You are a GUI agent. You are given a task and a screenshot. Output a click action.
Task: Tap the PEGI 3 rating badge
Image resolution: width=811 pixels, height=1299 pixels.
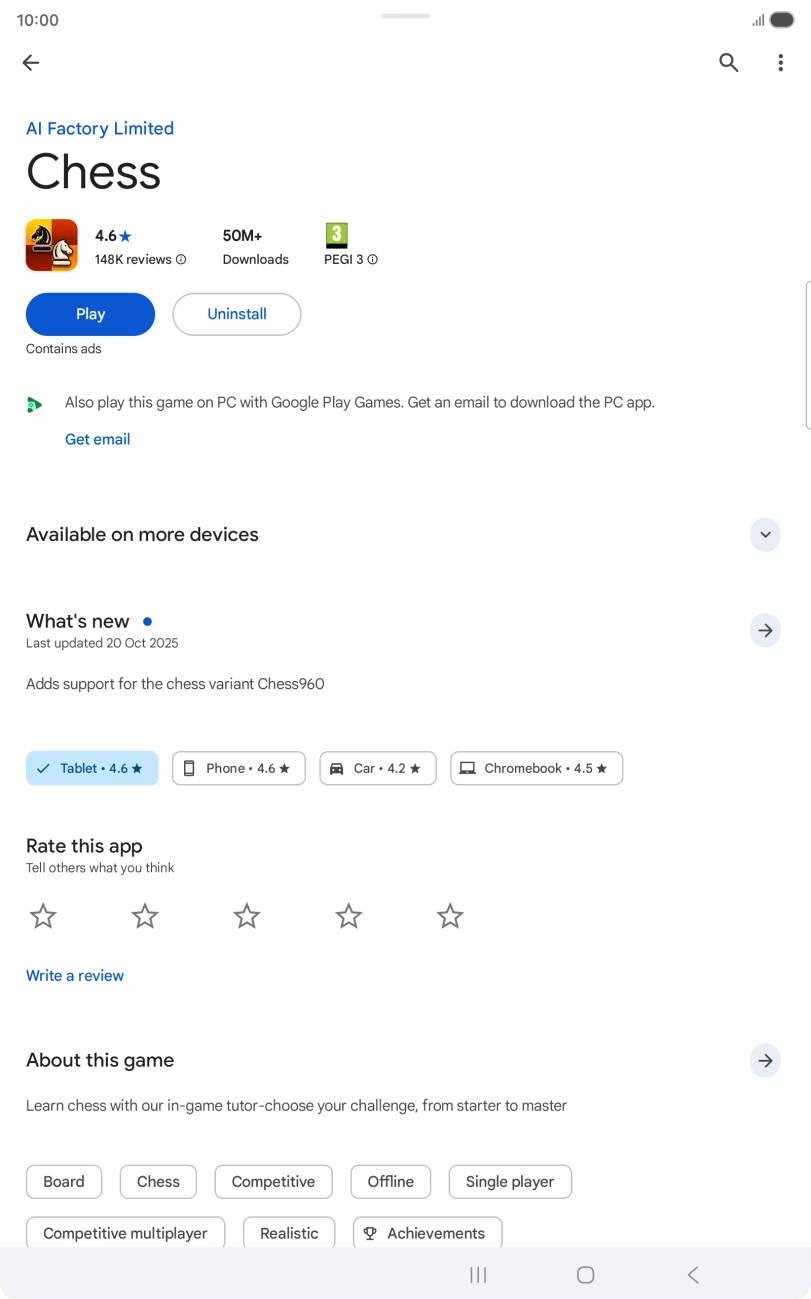(x=337, y=236)
